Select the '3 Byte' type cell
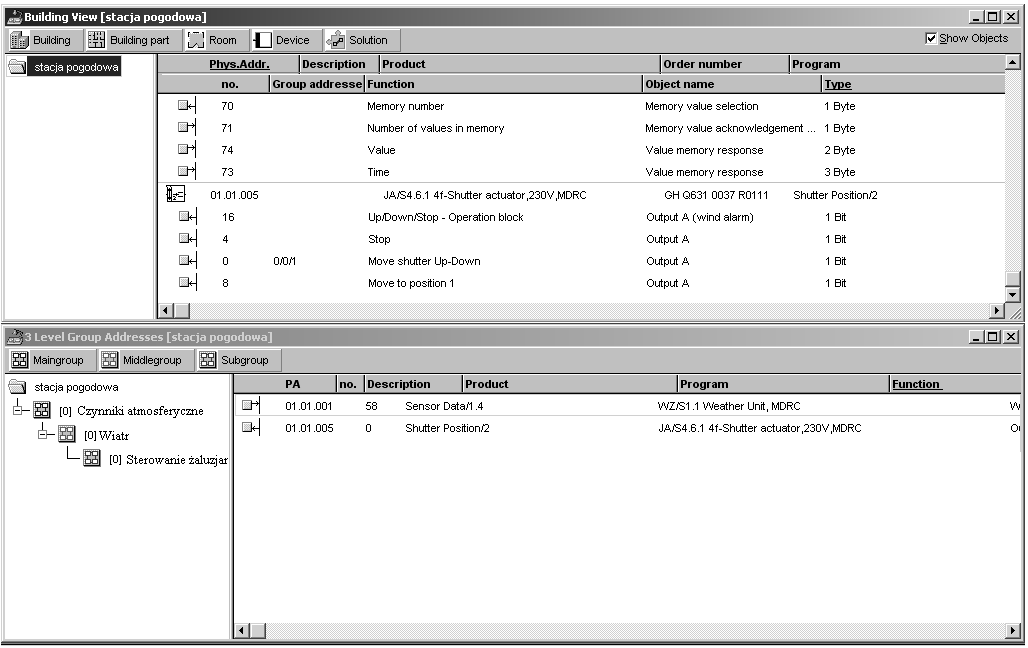The height and width of the screenshot is (648, 1028). point(840,172)
